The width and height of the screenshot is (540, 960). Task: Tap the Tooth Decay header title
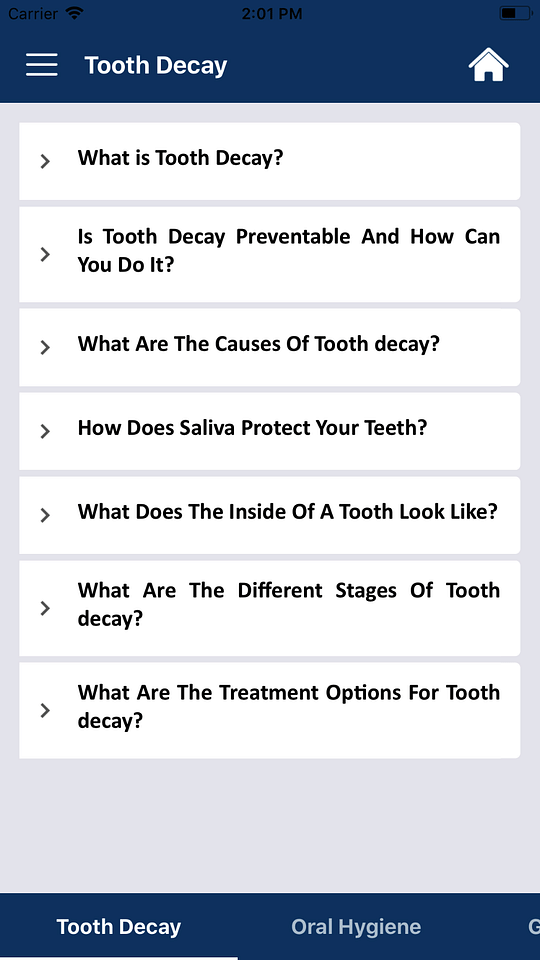156,66
